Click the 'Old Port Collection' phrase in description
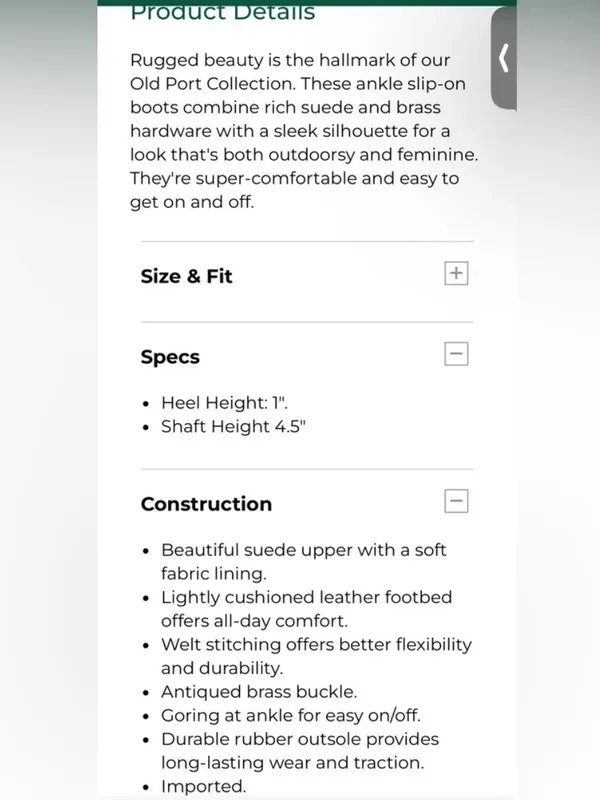This screenshot has width=600, height=800. pos(213,84)
